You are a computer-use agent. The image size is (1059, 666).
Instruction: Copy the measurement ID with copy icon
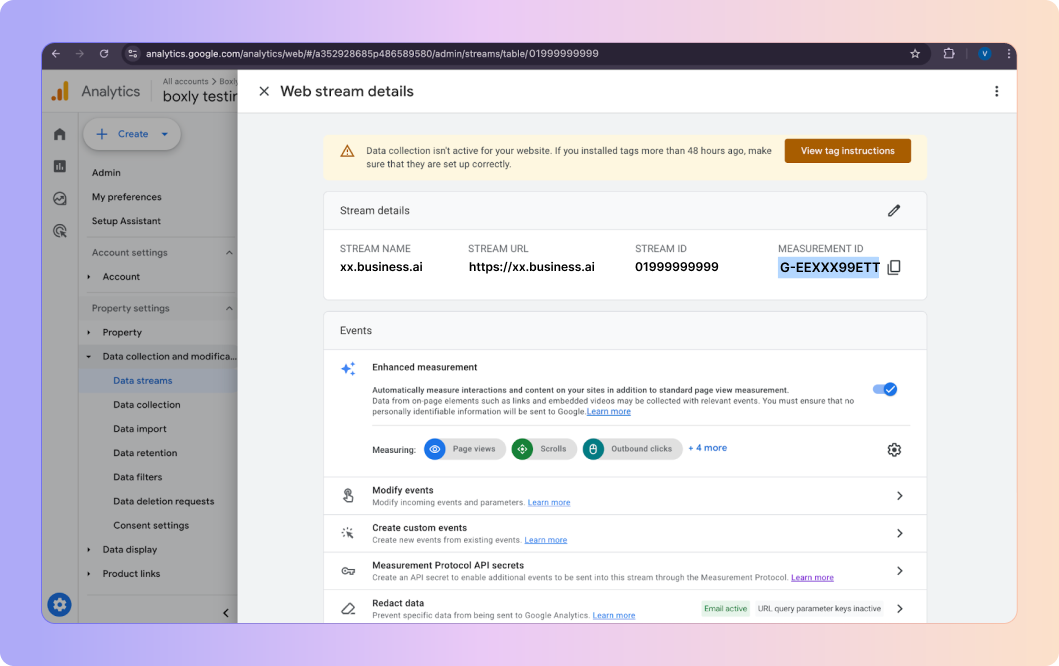tap(894, 267)
